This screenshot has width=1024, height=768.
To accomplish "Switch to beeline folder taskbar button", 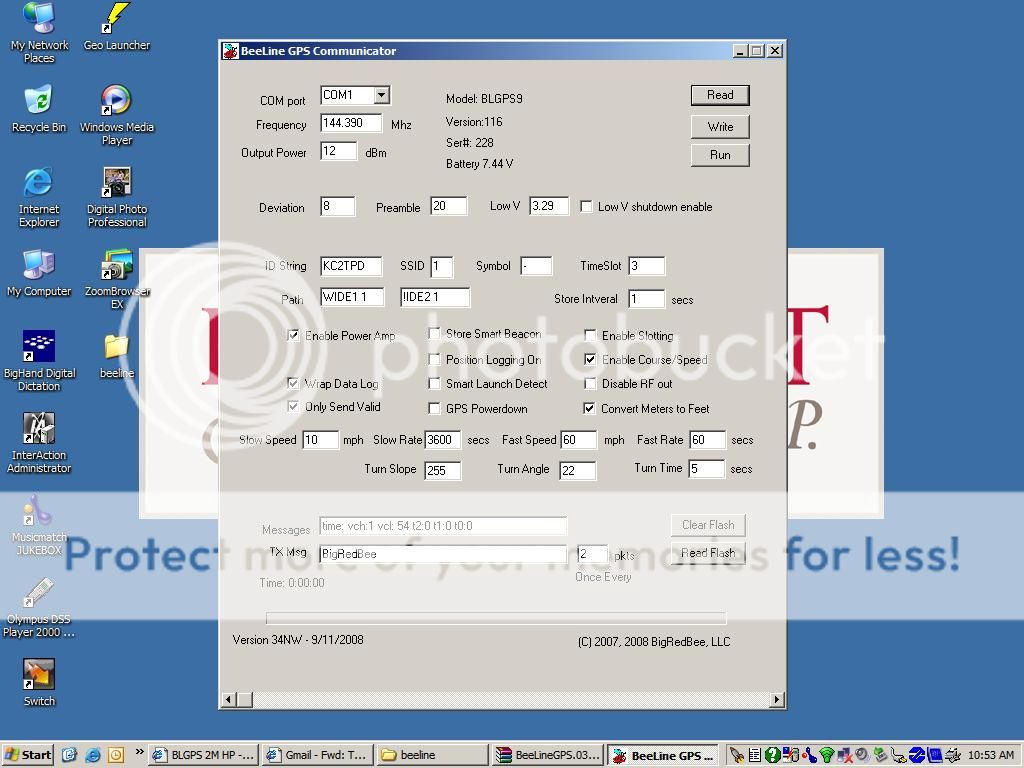I will click(x=432, y=755).
